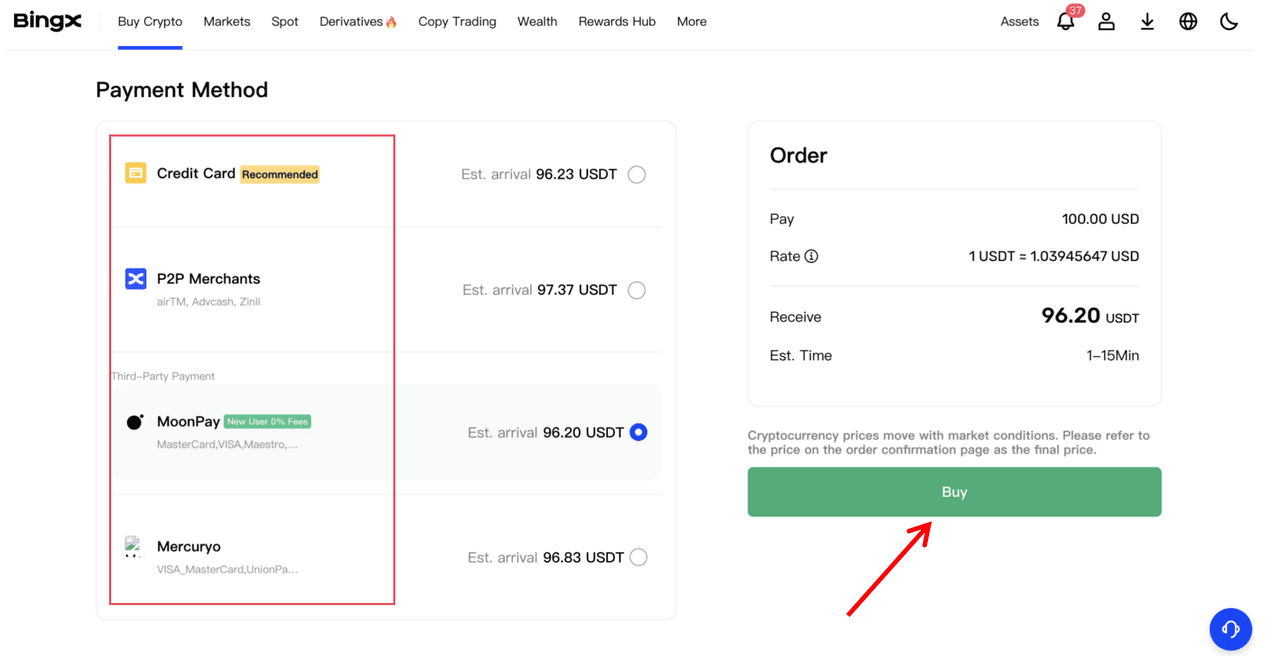Click the BingX logo
1280x658 pixels.
(47, 21)
